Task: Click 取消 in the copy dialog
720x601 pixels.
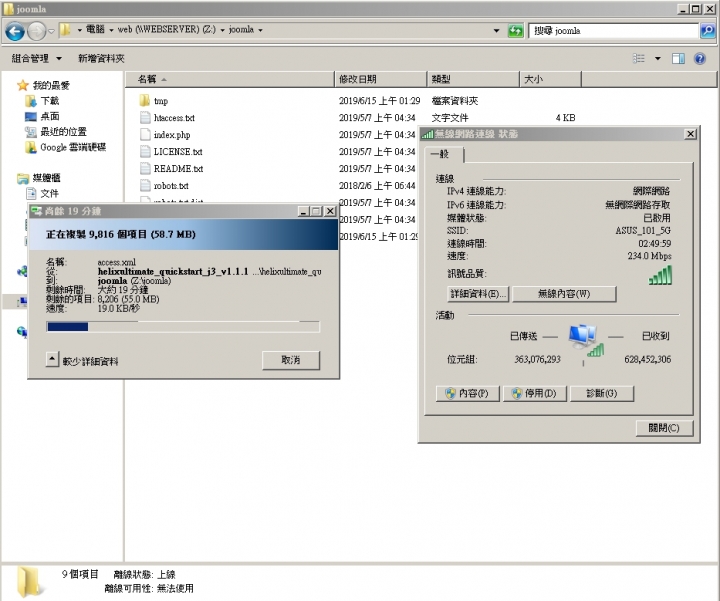Action: 291,360
